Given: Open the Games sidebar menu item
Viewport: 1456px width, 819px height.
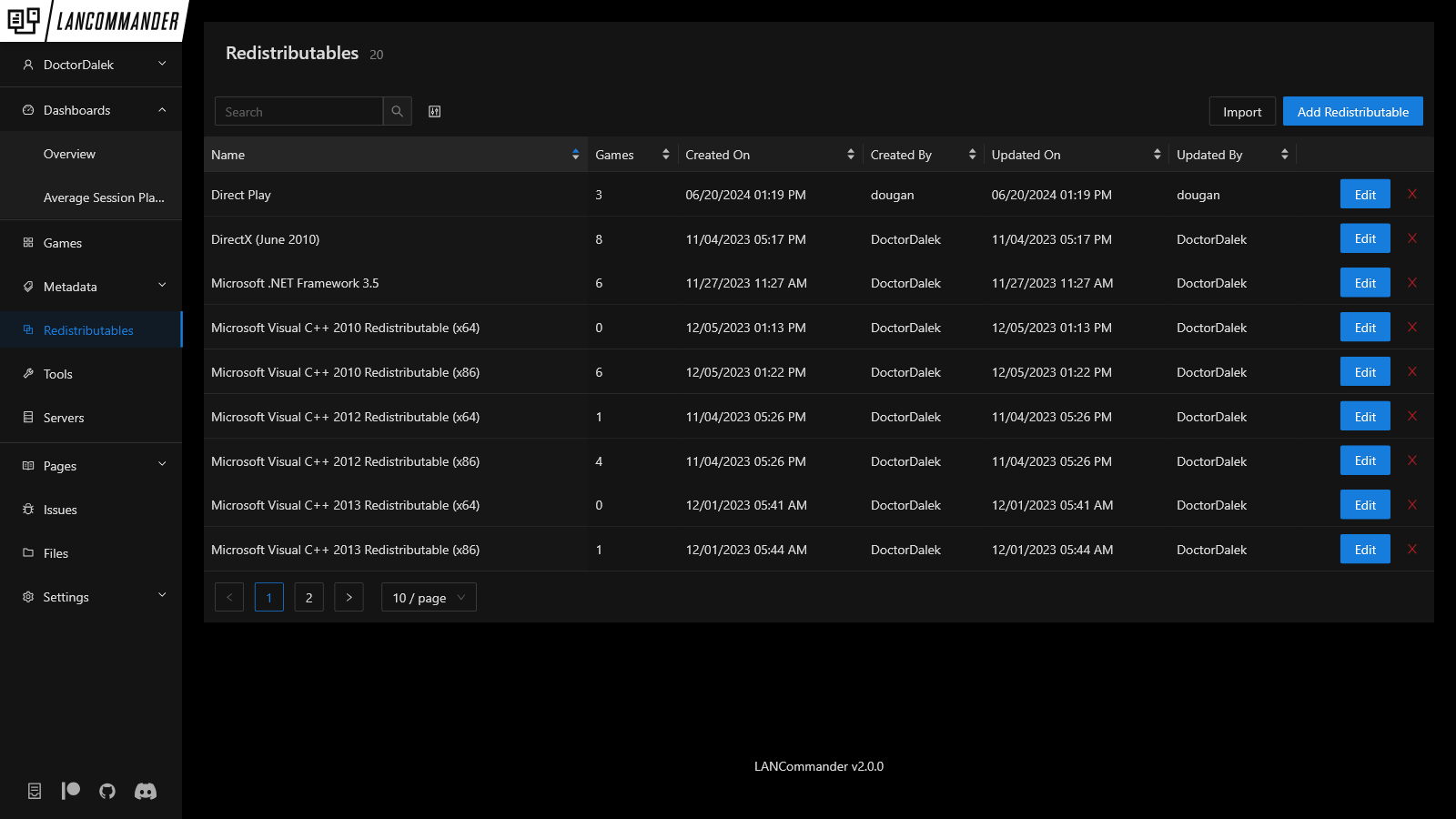Looking at the screenshot, I should [63, 243].
